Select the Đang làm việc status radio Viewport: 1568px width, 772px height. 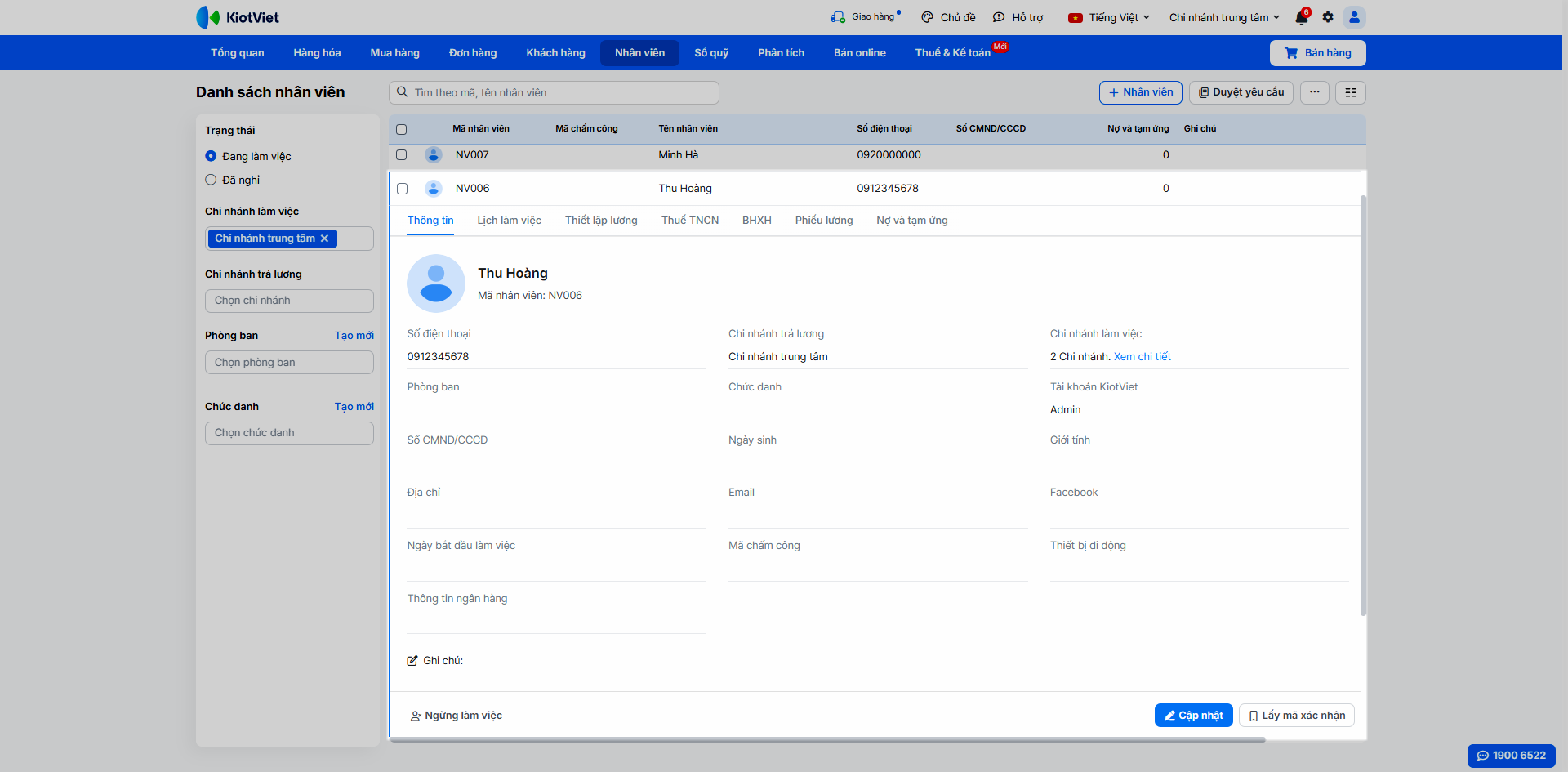211,156
